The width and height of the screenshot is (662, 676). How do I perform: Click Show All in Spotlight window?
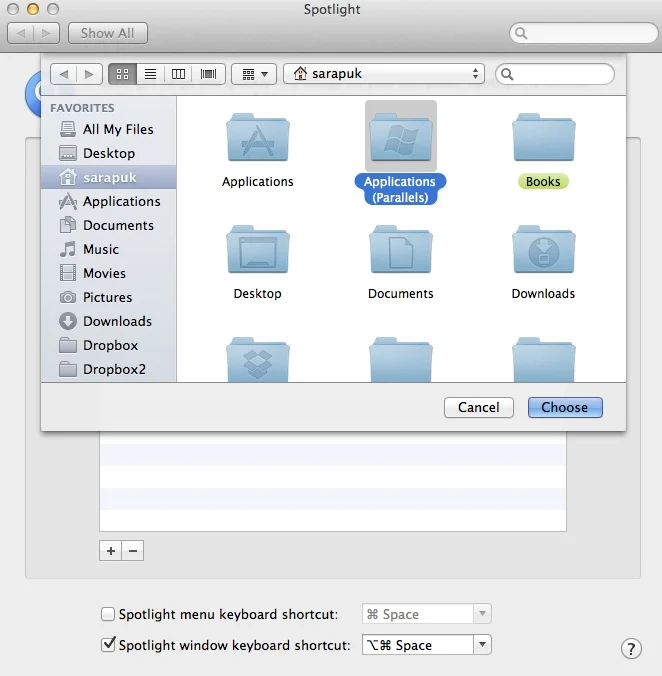108,33
